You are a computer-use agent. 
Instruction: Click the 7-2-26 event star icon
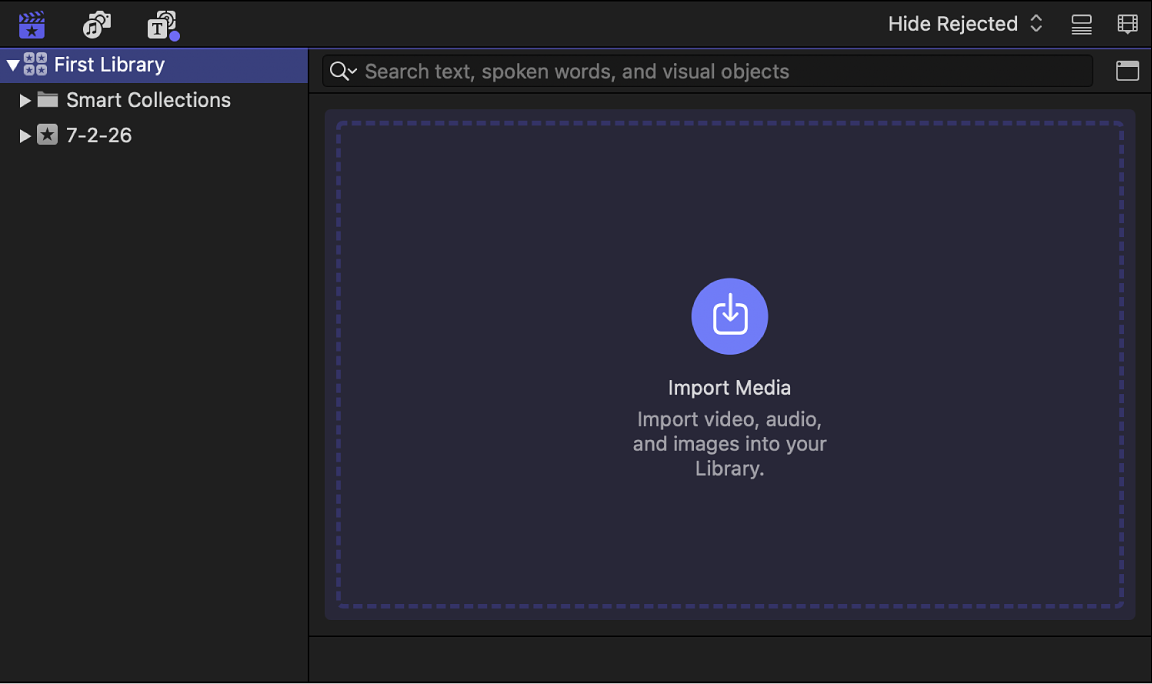[x=48, y=134]
